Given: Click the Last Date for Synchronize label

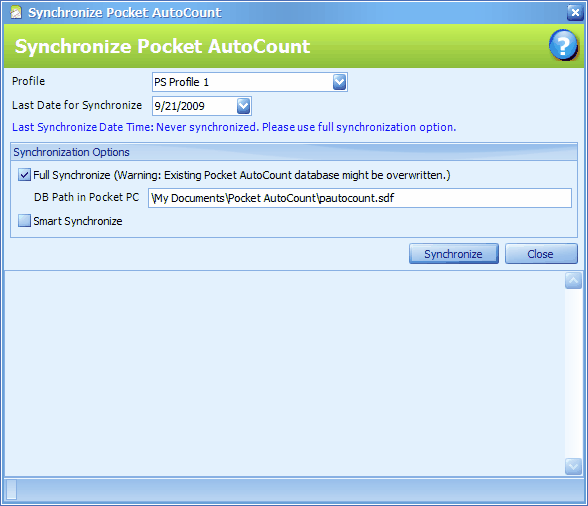Looking at the screenshot, I should pyautogui.click(x=77, y=105).
